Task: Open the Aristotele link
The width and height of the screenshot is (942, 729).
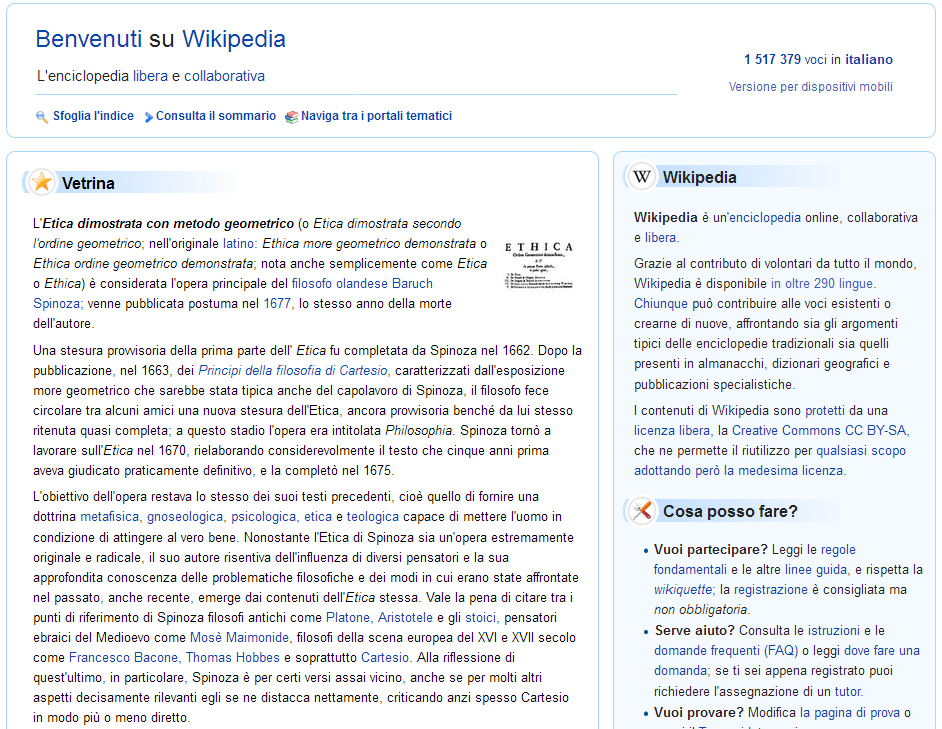Action: pyautogui.click(x=405, y=617)
